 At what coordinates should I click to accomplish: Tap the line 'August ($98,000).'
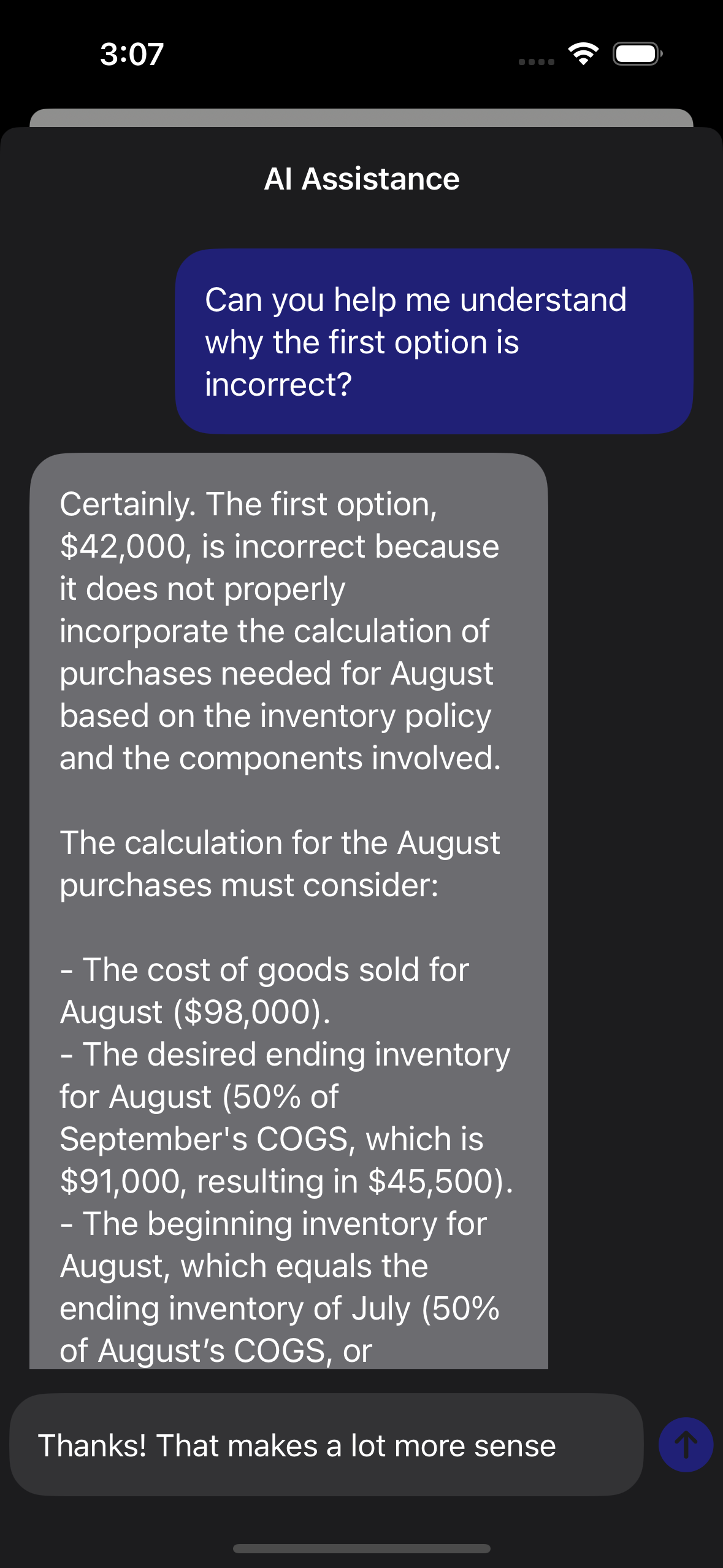[x=195, y=1012]
